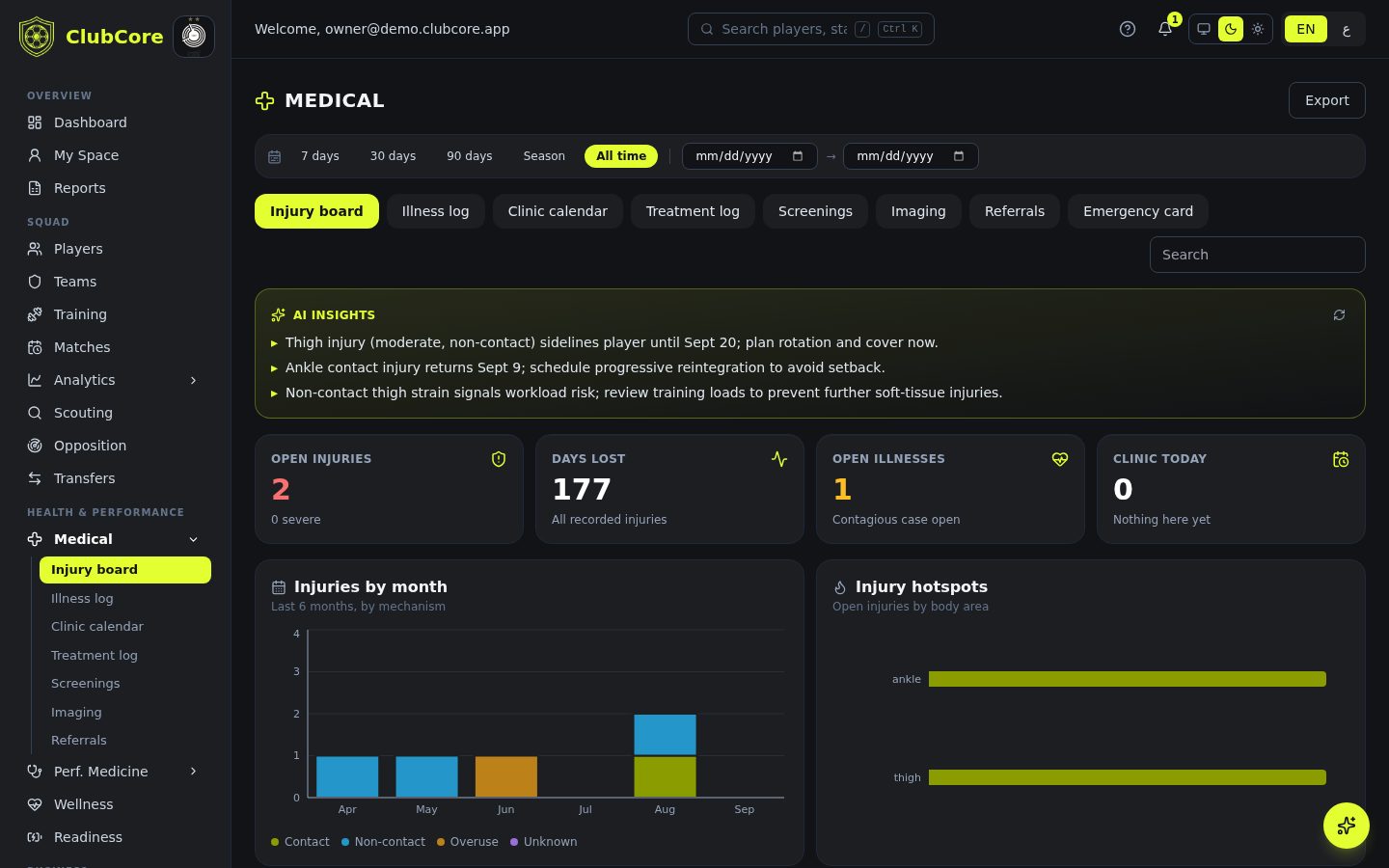Switch language to Arabic

(1347, 29)
